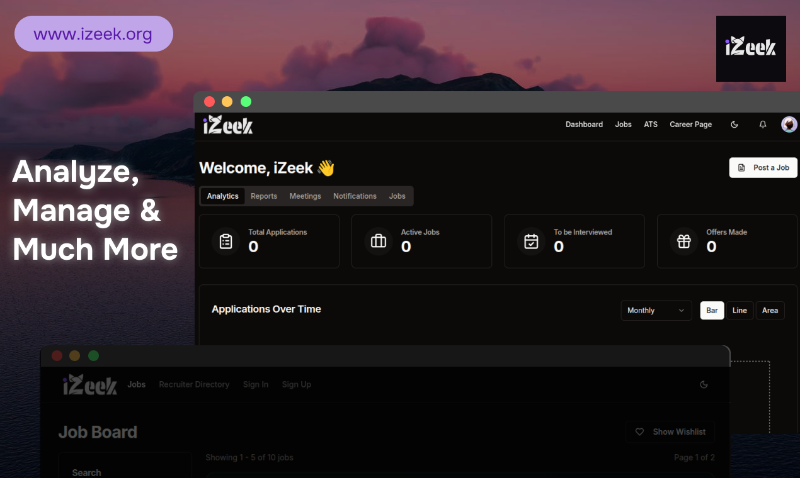Open the www.izeek.org link

(93, 34)
